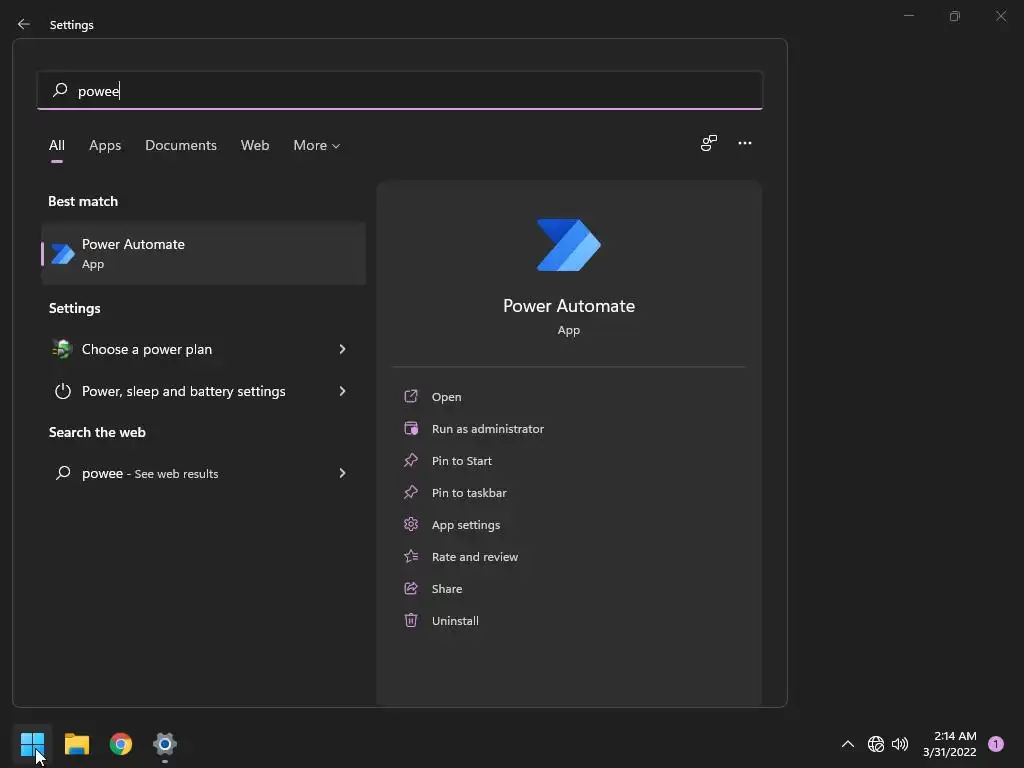This screenshot has width=1024, height=768.
Task: Click the star icon beside Rate and review
Action: click(x=411, y=556)
